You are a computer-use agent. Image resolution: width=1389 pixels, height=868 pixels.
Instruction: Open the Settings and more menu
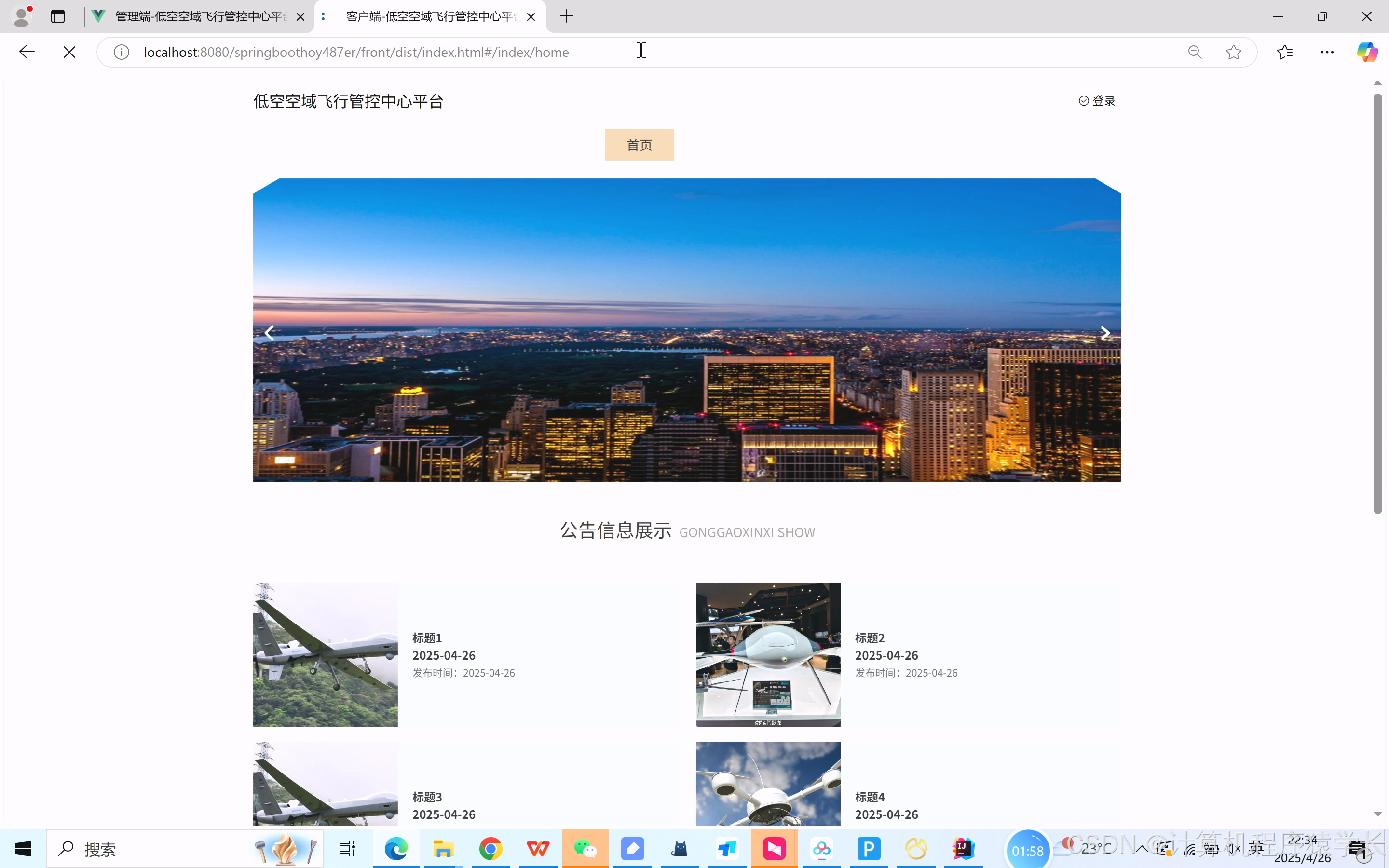pos(1327,52)
